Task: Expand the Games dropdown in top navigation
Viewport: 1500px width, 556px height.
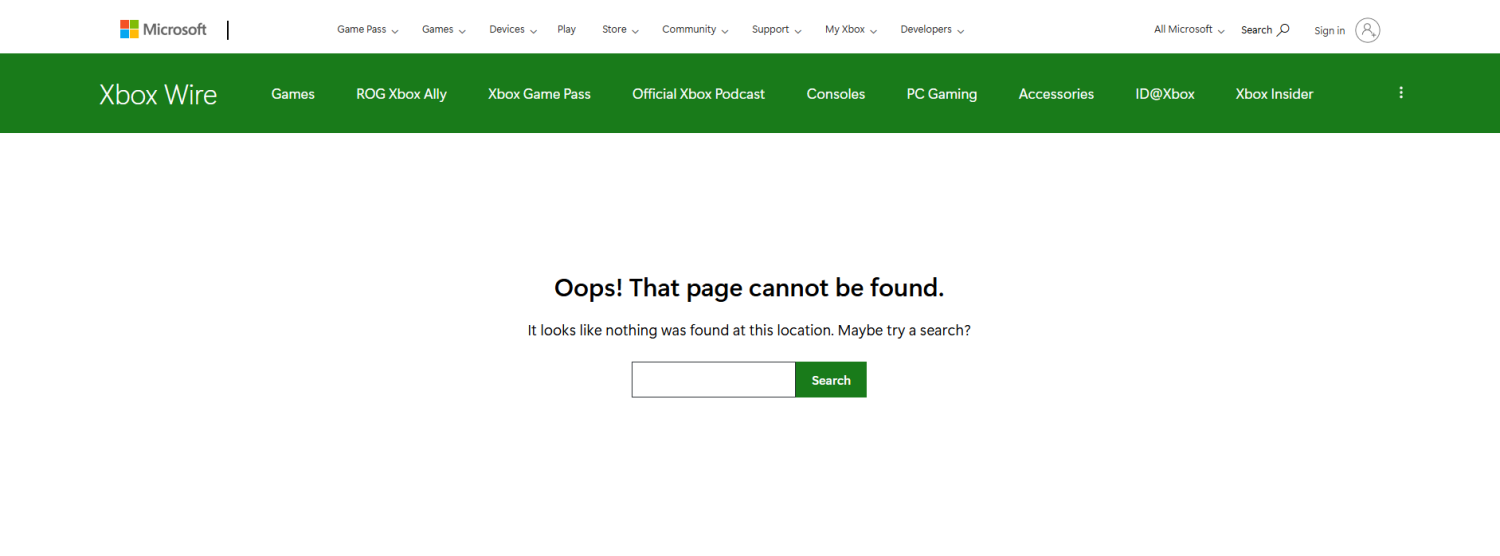Action: coord(443,30)
